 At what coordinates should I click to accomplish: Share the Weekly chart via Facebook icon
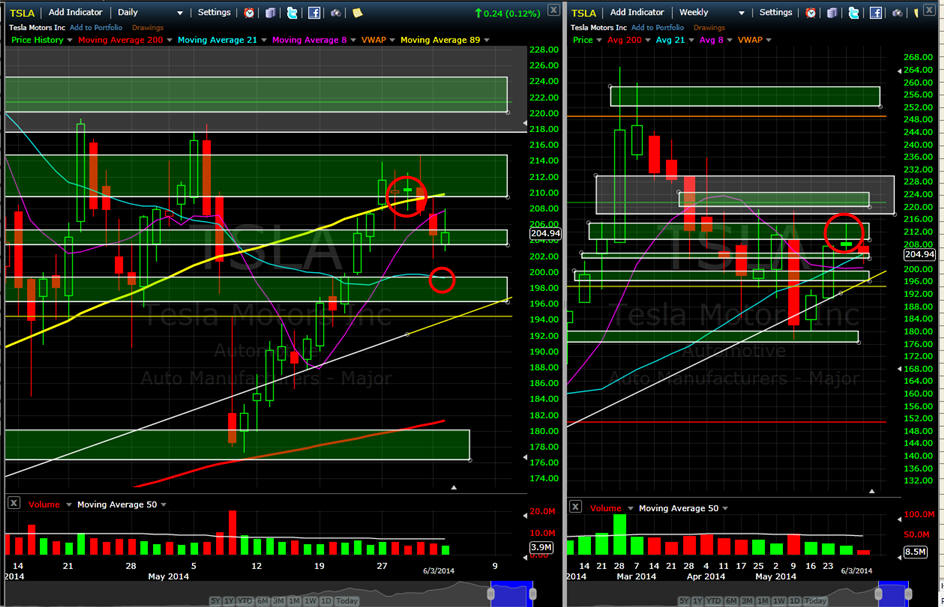(875, 12)
